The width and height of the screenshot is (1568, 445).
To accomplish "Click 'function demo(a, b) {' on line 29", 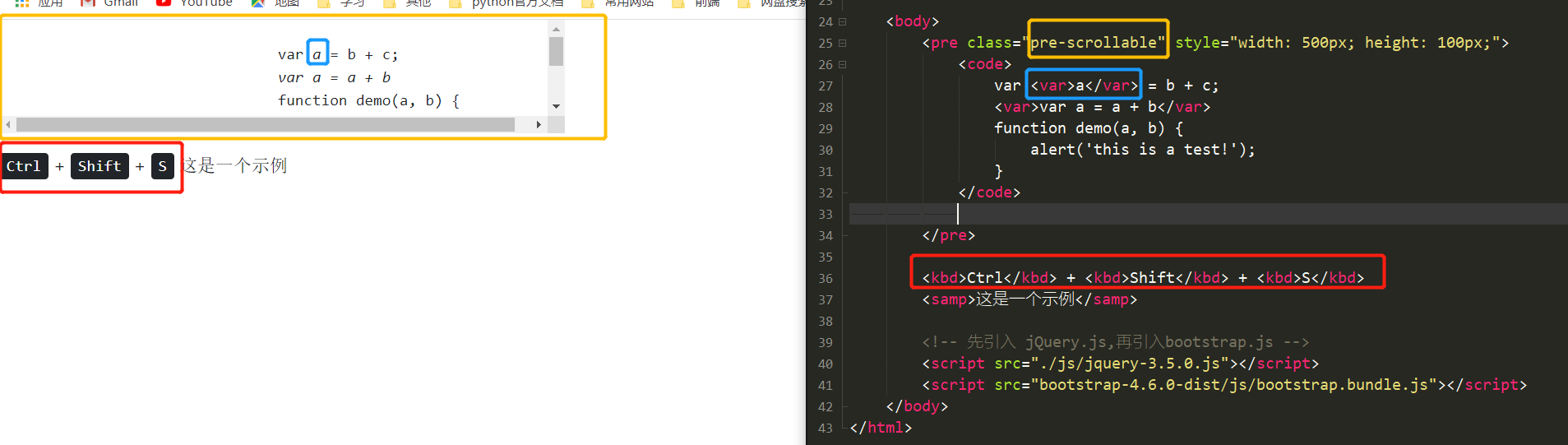I will coord(1089,128).
